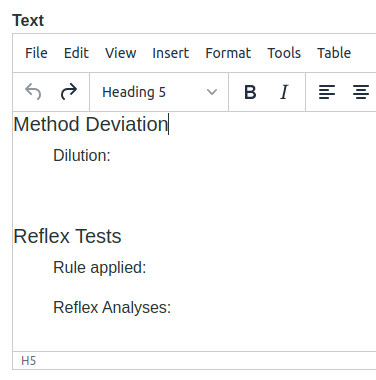Click the H5 element path in status bar
The width and height of the screenshot is (376, 380).
[28, 361]
